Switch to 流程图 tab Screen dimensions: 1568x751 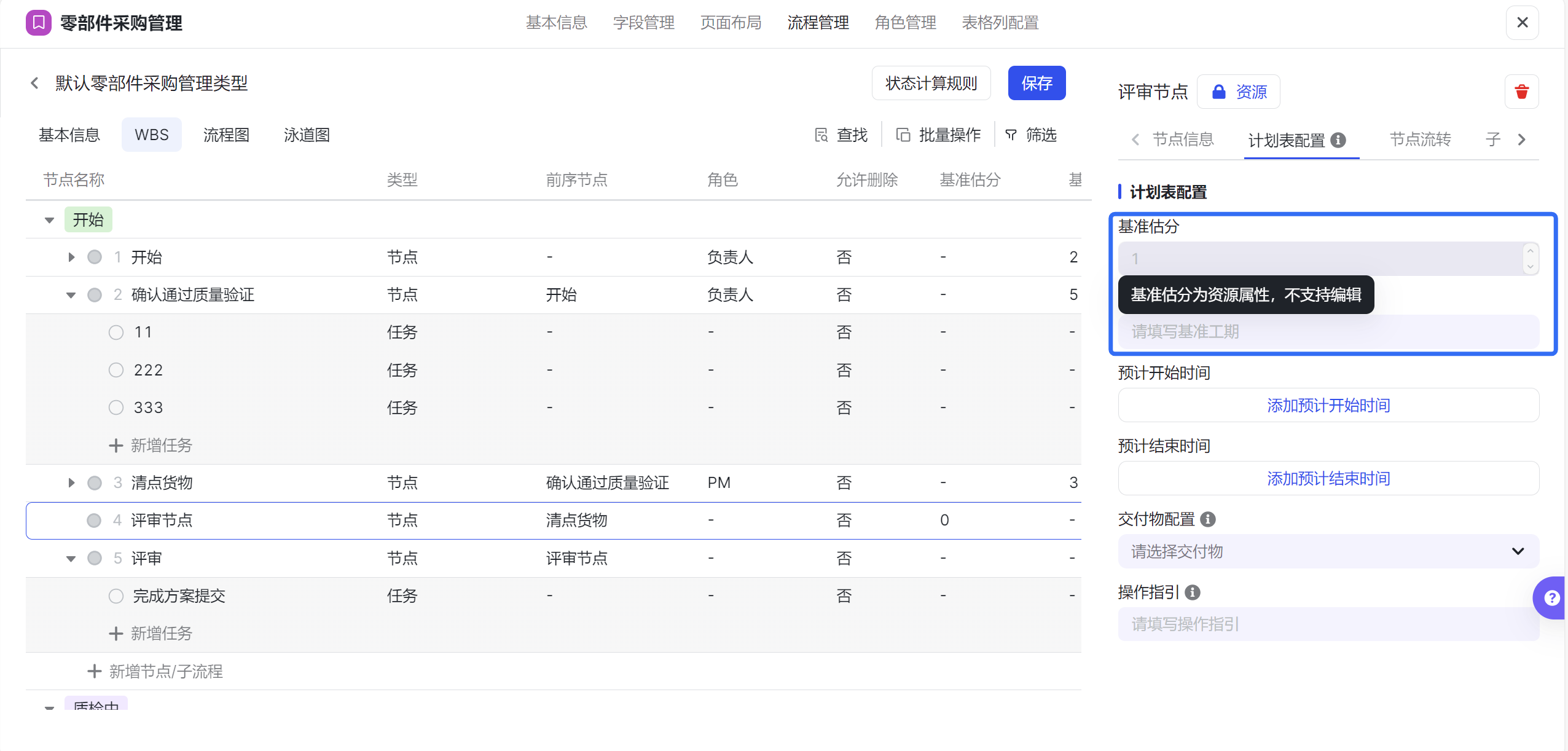coord(226,135)
